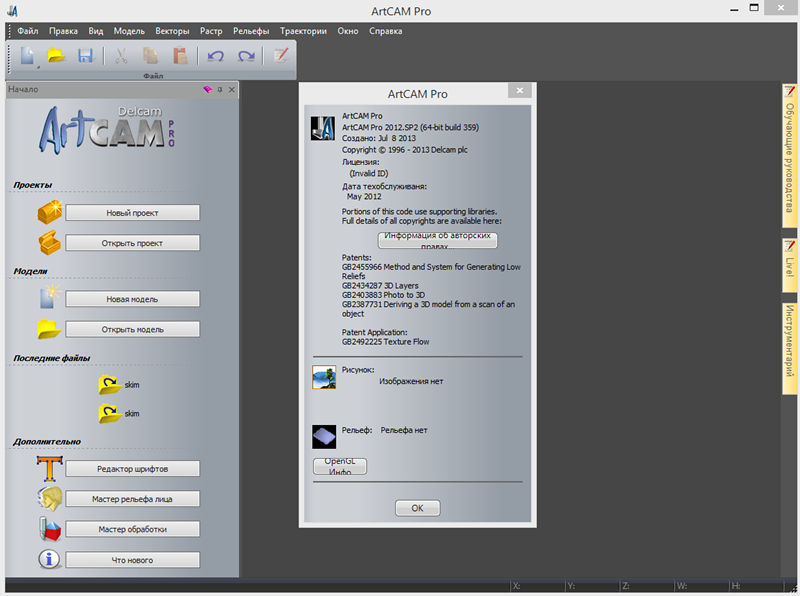
Task: Open the Справка menu
Action: tap(386, 31)
